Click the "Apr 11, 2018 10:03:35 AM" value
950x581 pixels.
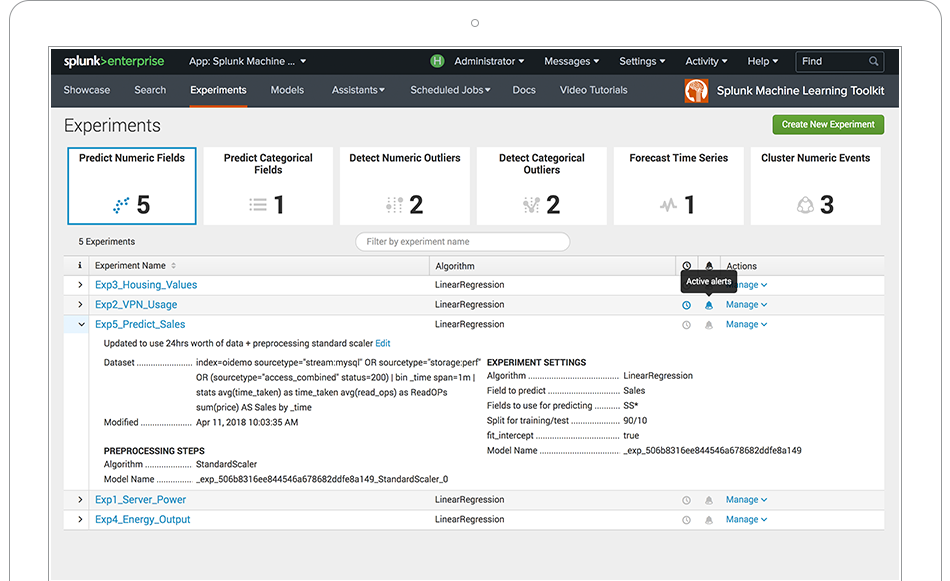(247, 422)
